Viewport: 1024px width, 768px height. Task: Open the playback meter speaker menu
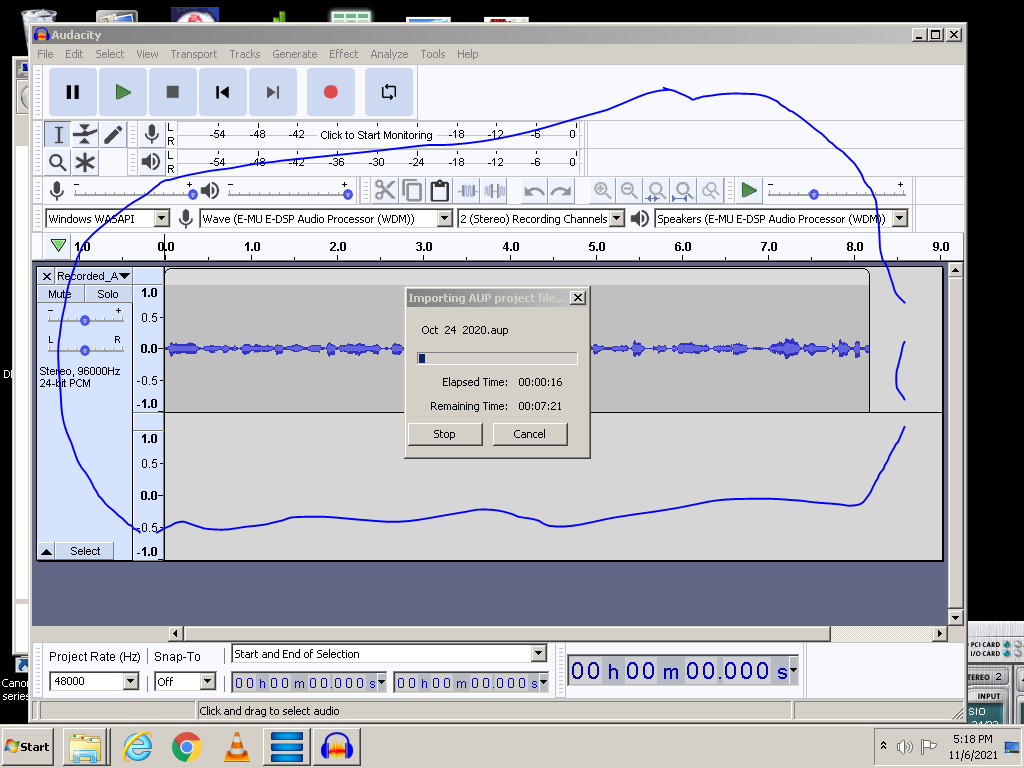point(152,161)
